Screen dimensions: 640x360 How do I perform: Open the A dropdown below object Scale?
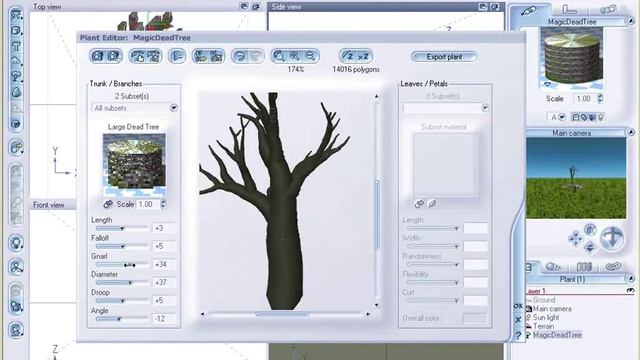(x=562, y=118)
